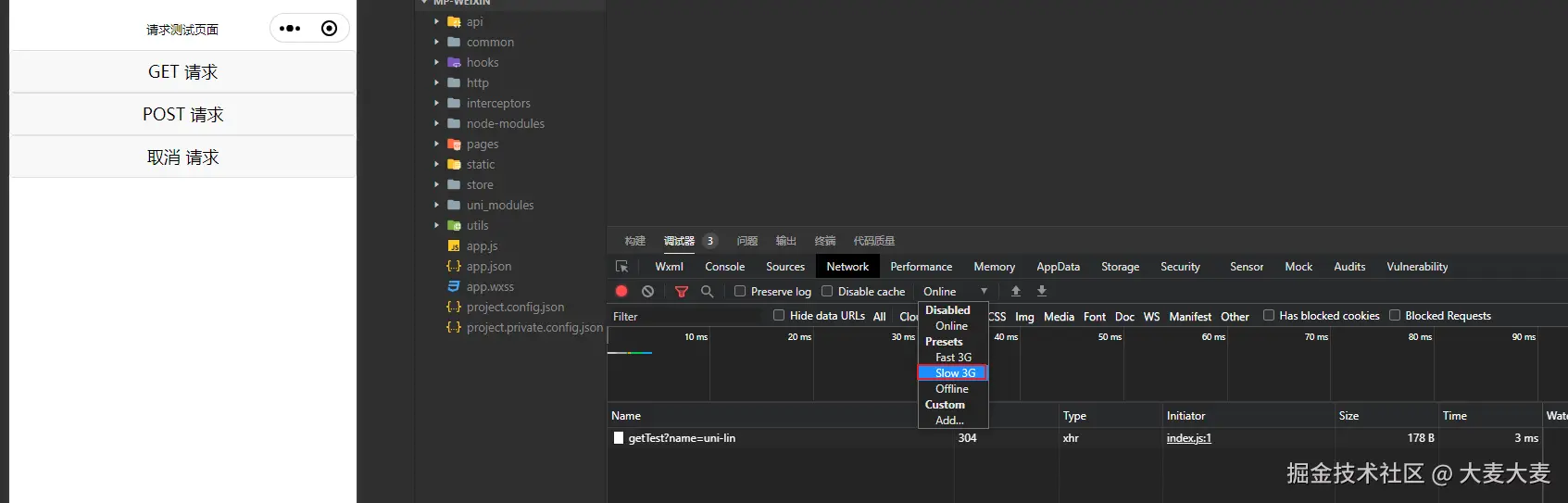Open the 调试器 panel tab
Viewport: 1568px width, 503px height.
click(x=679, y=241)
